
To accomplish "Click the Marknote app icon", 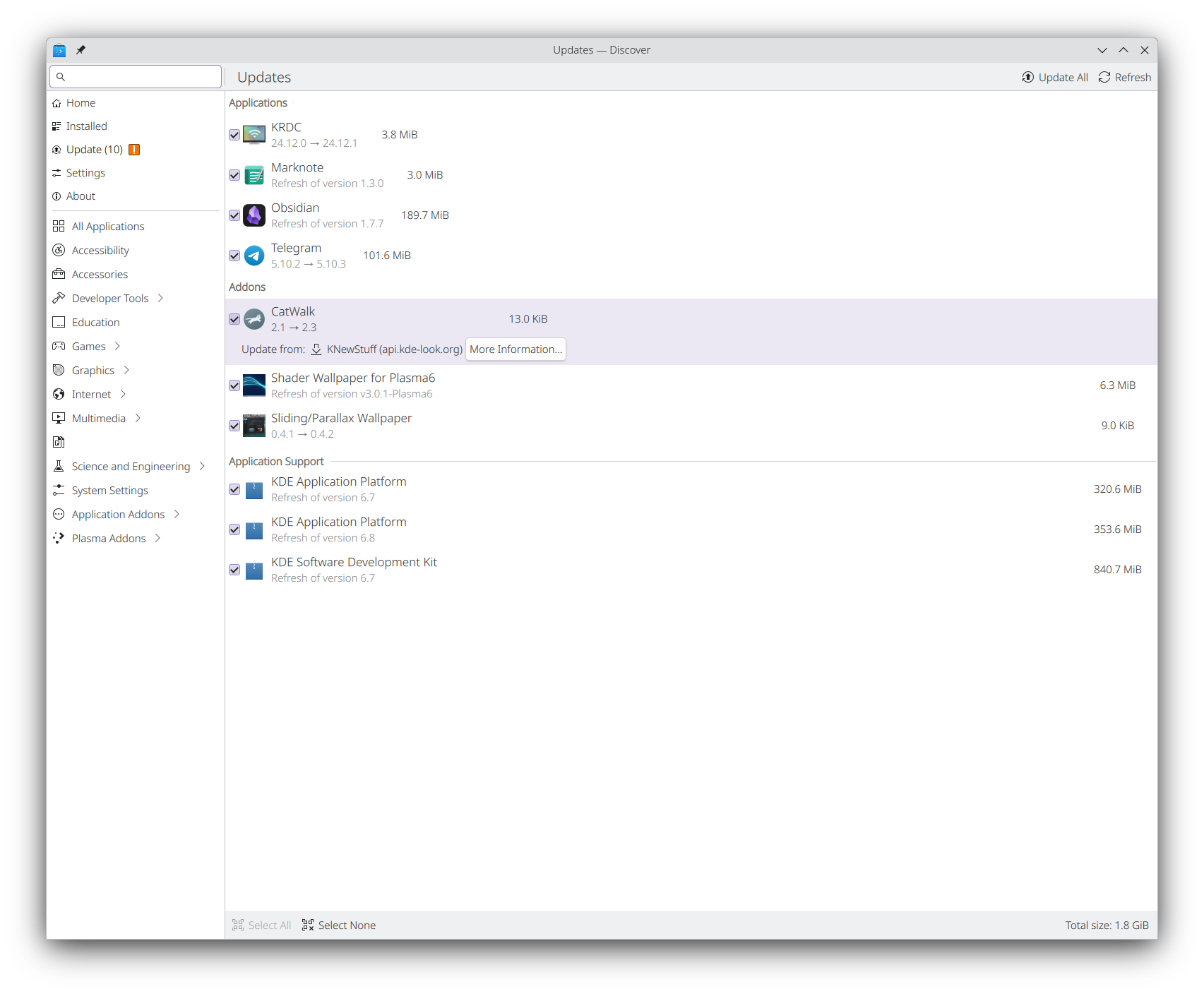I will (x=254, y=175).
